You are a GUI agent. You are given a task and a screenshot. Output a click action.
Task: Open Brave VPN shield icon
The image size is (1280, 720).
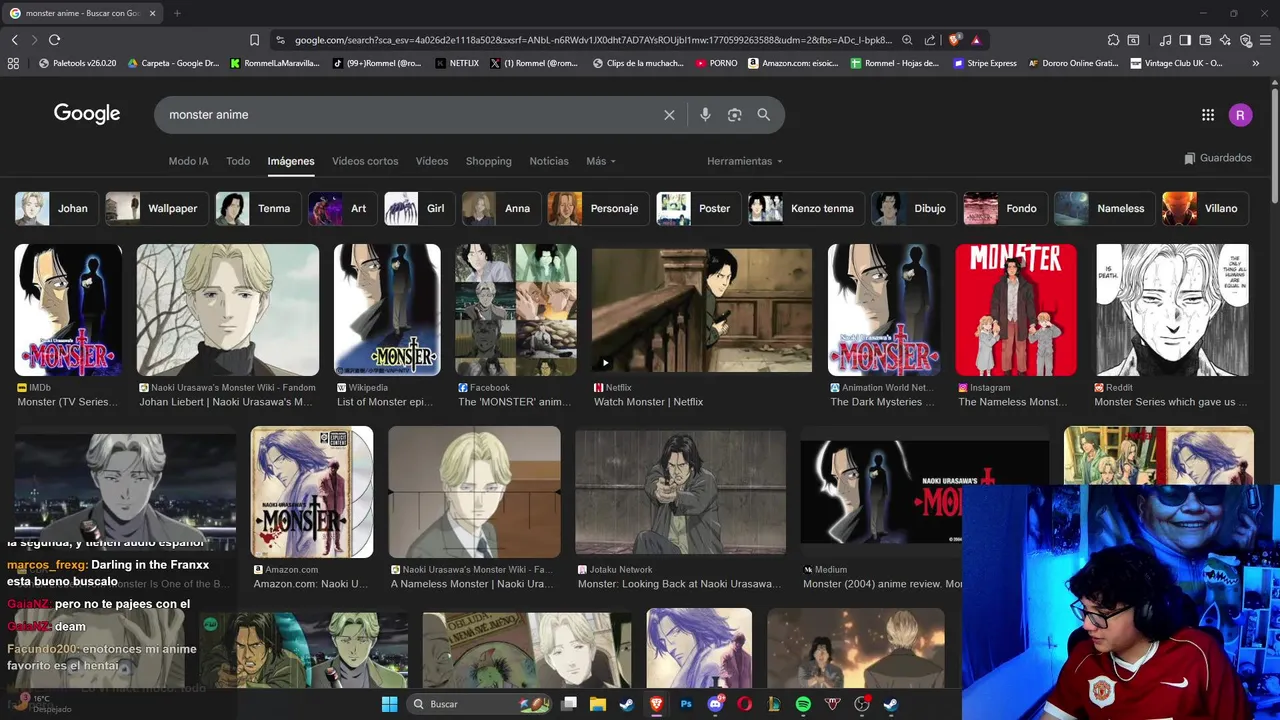pyautogui.click(x=1245, y=40)
